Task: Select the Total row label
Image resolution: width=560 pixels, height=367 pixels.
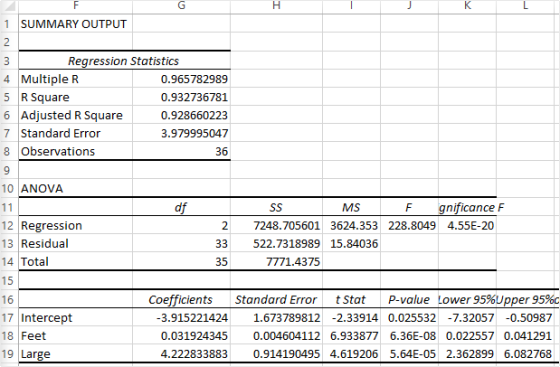Action: tap(75, 261)
